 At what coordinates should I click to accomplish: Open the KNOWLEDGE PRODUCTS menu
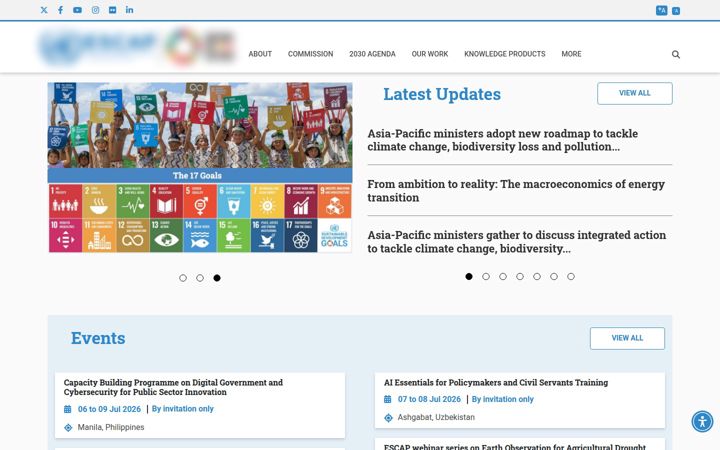(505, 54)
